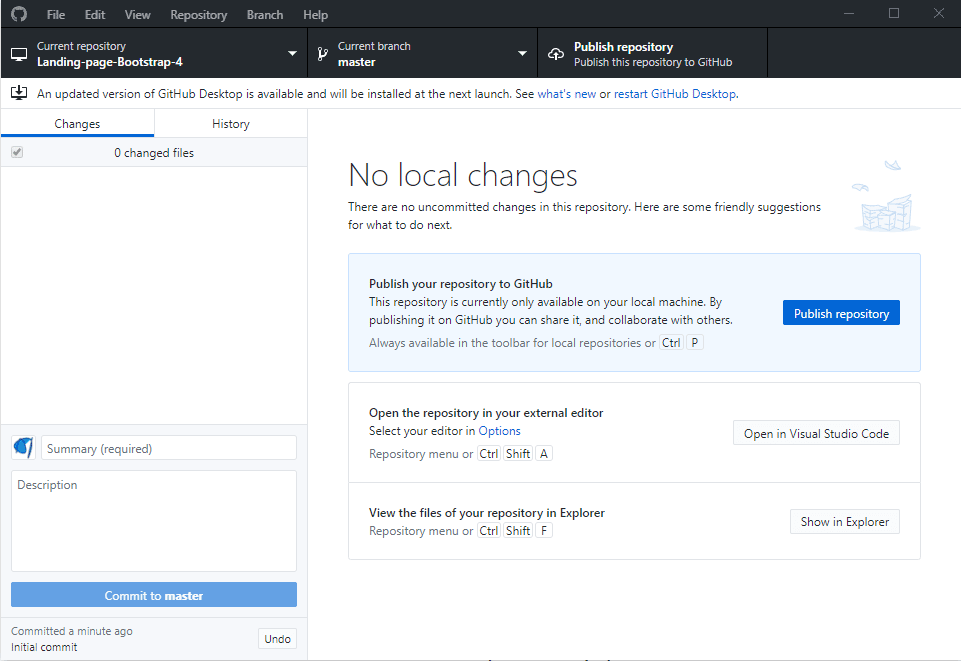The image size is (961, 661).
Task: Toggle the select-all changed files checkbox
Action: (x=17, y=152)
